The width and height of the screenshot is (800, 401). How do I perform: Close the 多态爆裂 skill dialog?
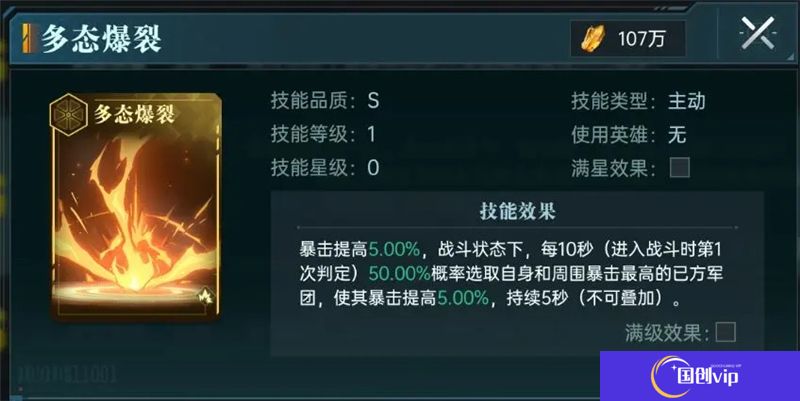[758, 33]
